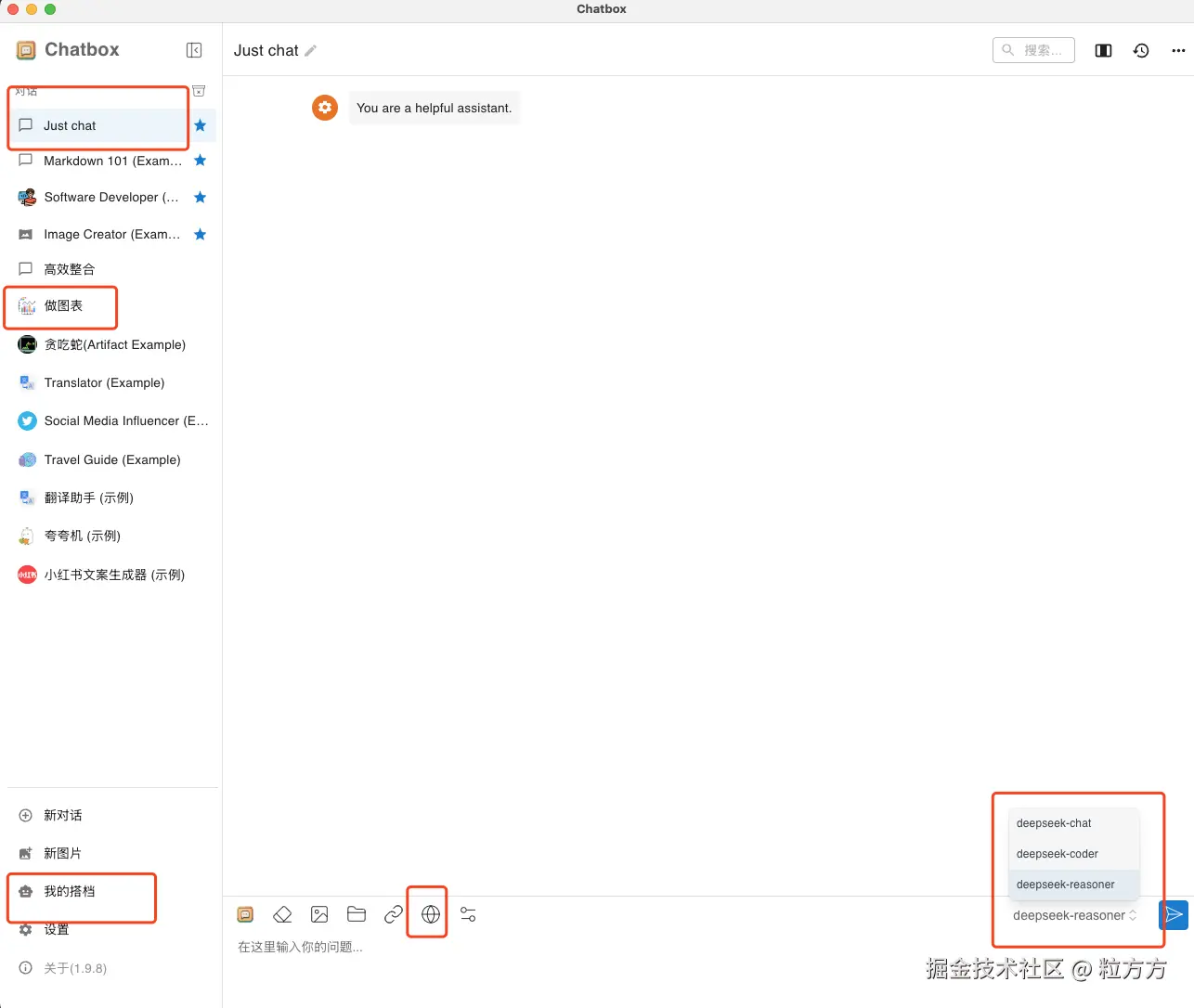Open 翻译助手 (示例) conversation

pyautogui.click(x=111, y=498)
